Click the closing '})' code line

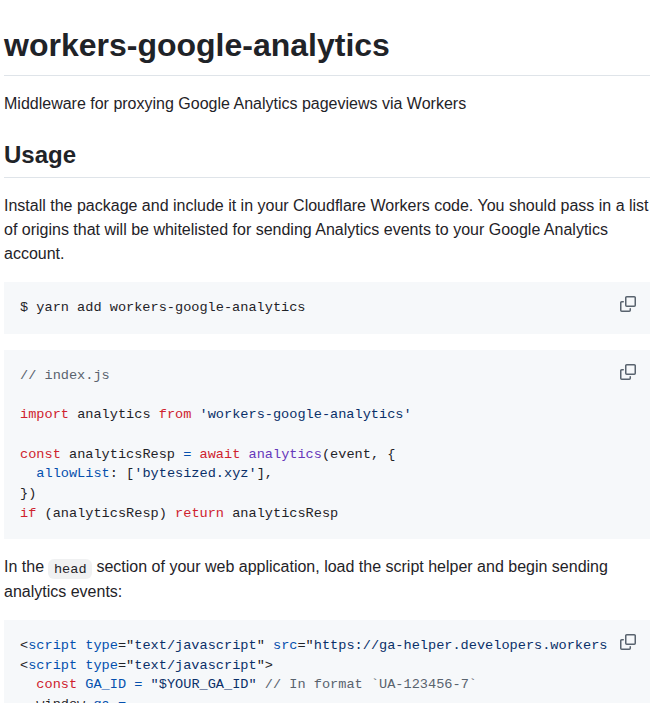point(28,493)
